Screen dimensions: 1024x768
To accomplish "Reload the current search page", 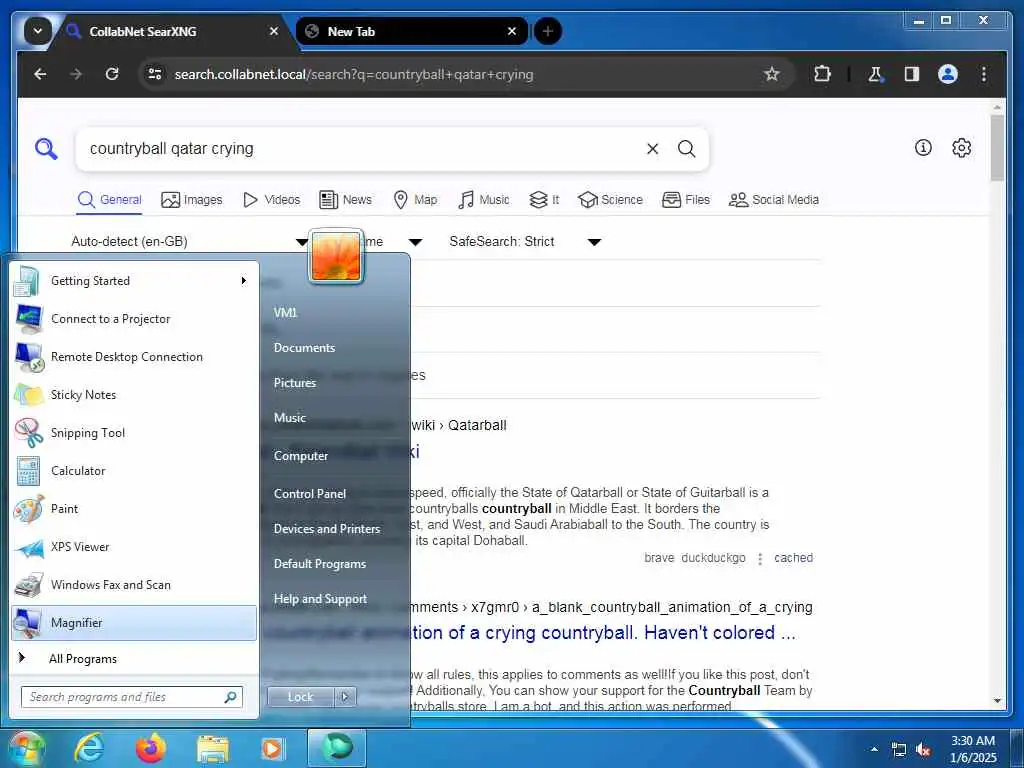I will point(112,74).
